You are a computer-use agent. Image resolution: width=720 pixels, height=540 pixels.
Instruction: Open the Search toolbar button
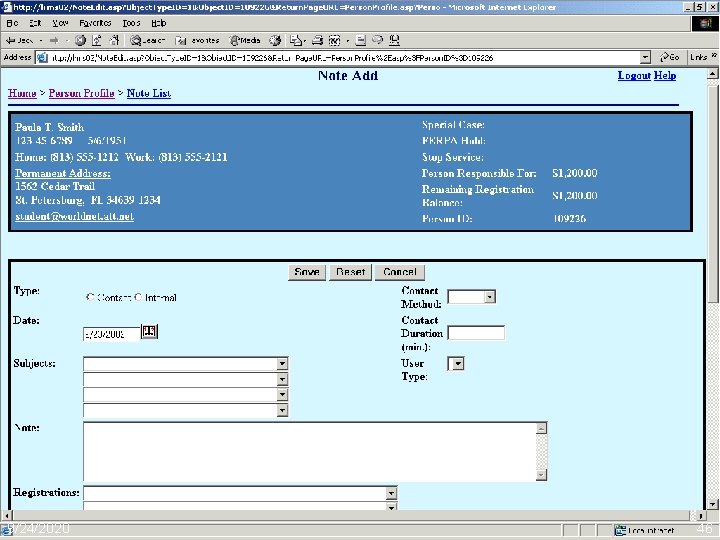click(x=147, y=40)
